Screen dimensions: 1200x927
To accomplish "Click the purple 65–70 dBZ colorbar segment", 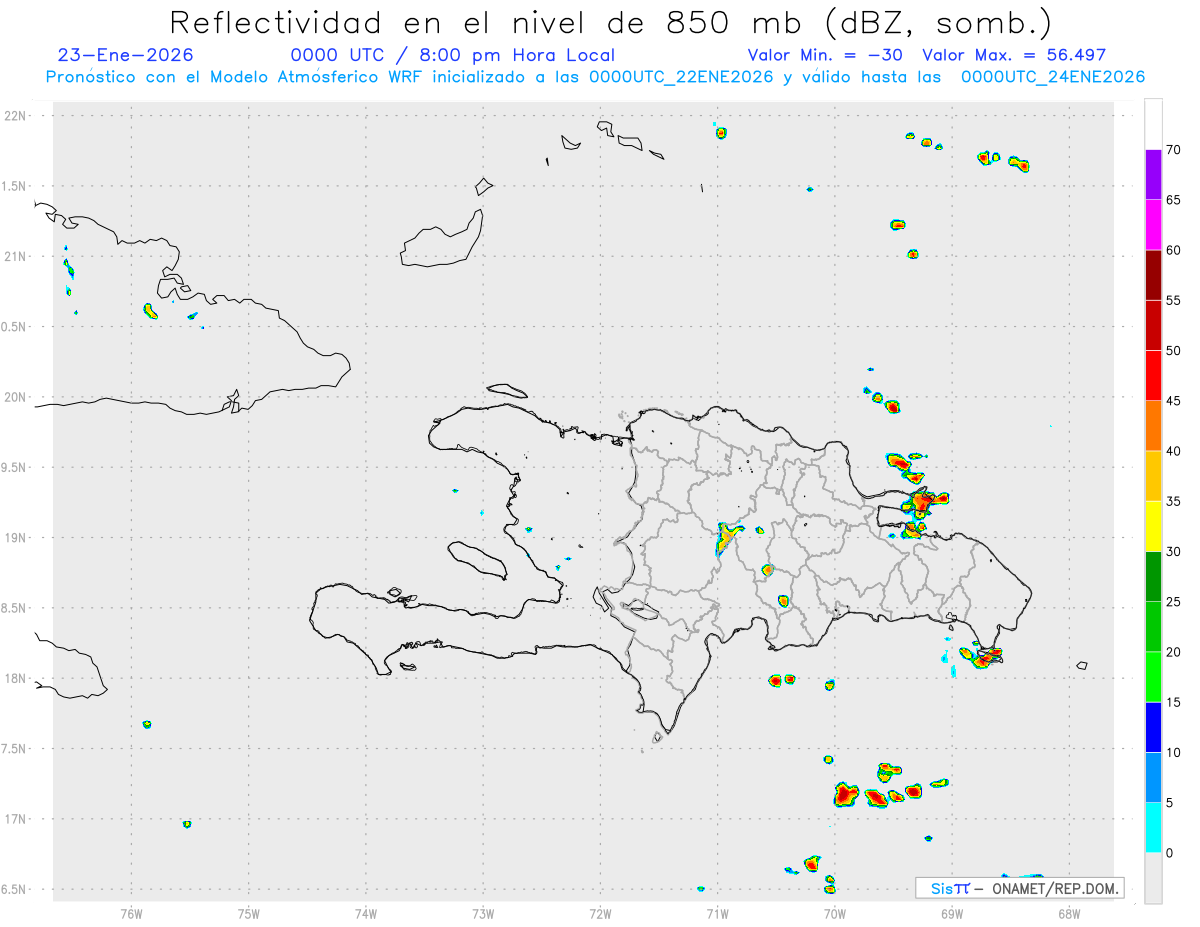I will click(1153, 175).
